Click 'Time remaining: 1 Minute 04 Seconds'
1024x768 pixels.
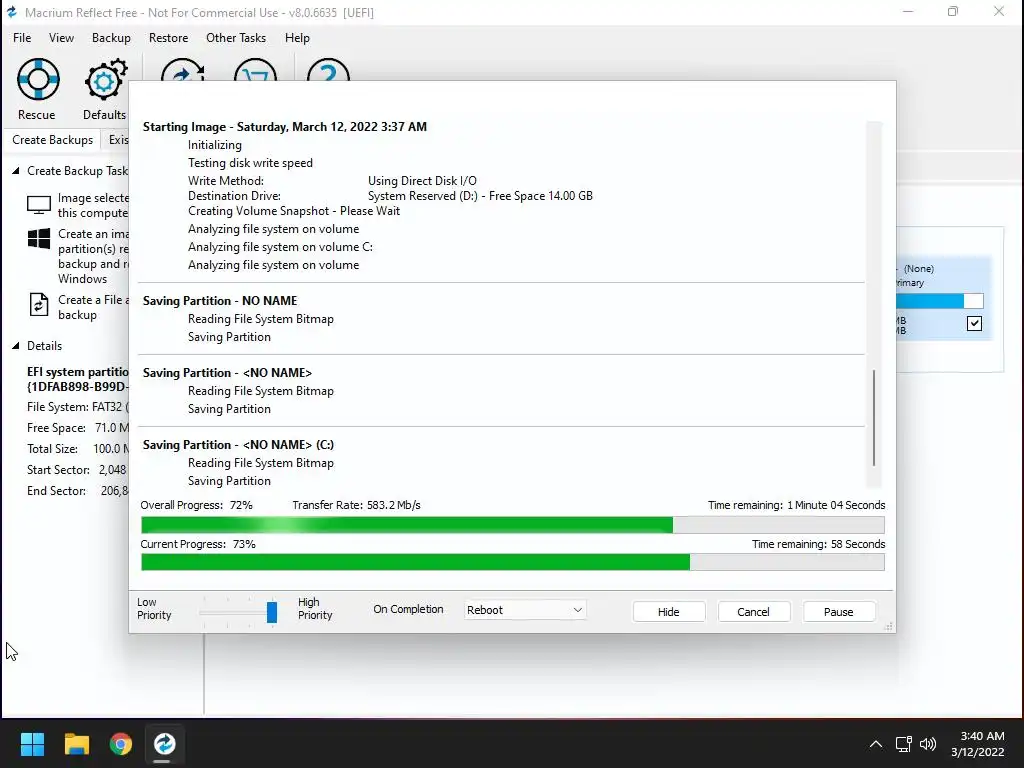point(797,505)
